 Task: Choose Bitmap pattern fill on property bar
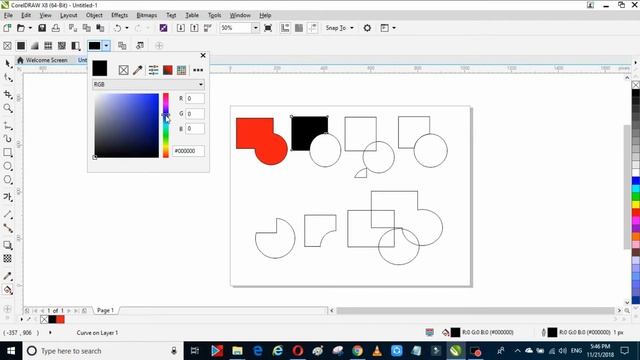click(62, 46)
